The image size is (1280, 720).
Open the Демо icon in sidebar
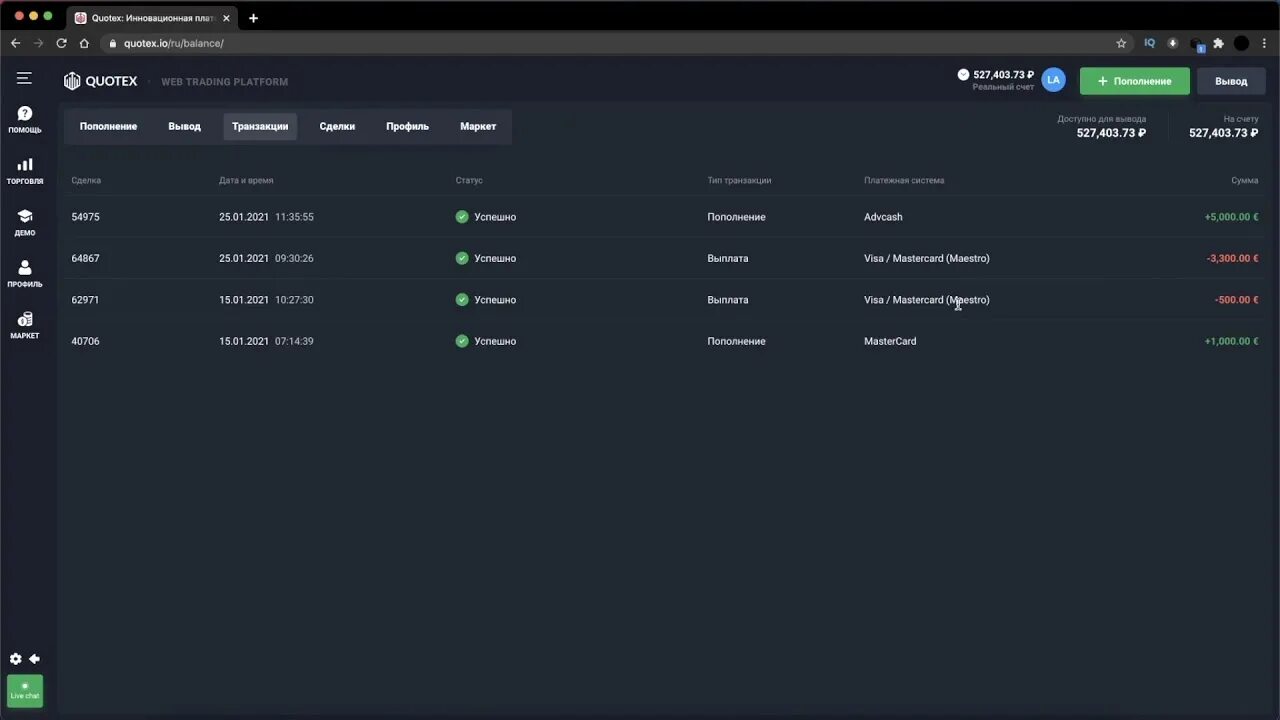(25, 222)
